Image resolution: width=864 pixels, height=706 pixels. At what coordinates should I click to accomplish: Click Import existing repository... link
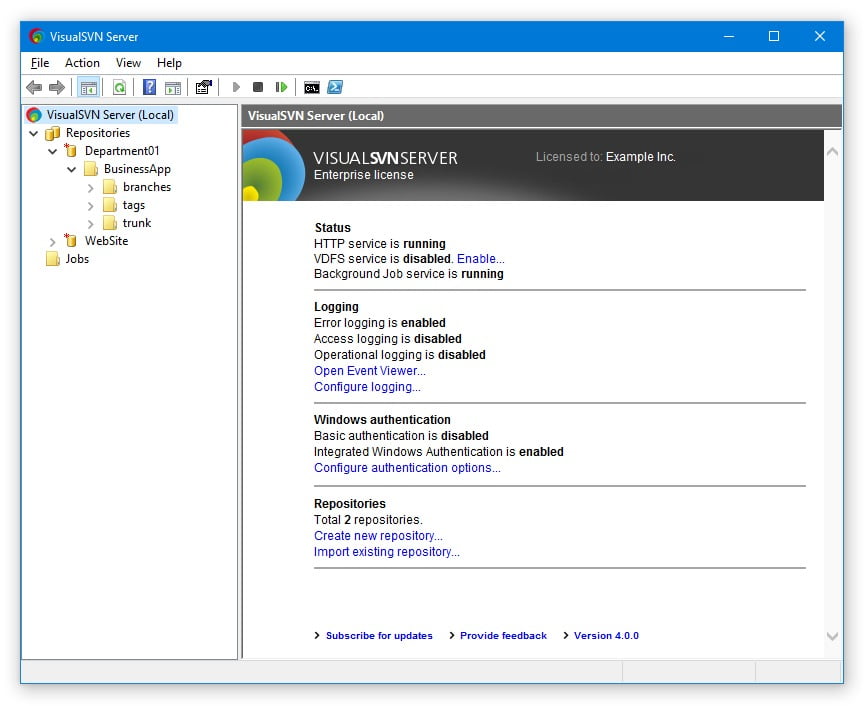click(386, 551)
